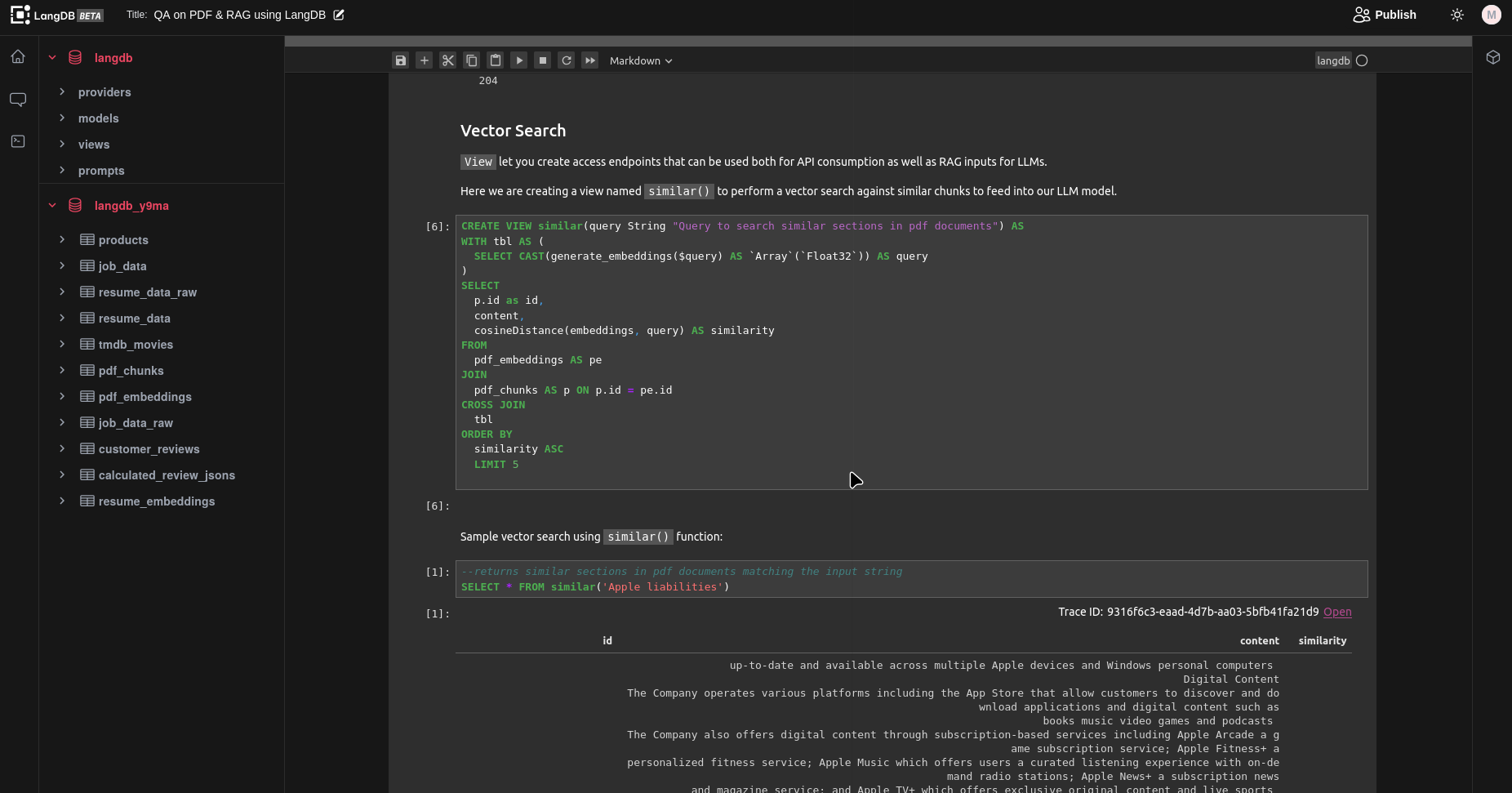The height and width of the screenshot is (793, 1512).
Task: Go to Home in left sidebar
Action: tap(18, 56)
